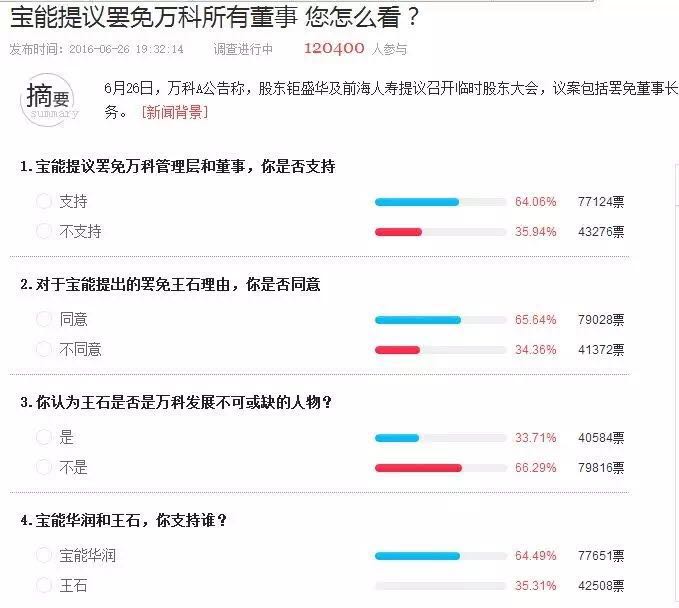Select 王石 radio button in question 4

click(43, 586)
